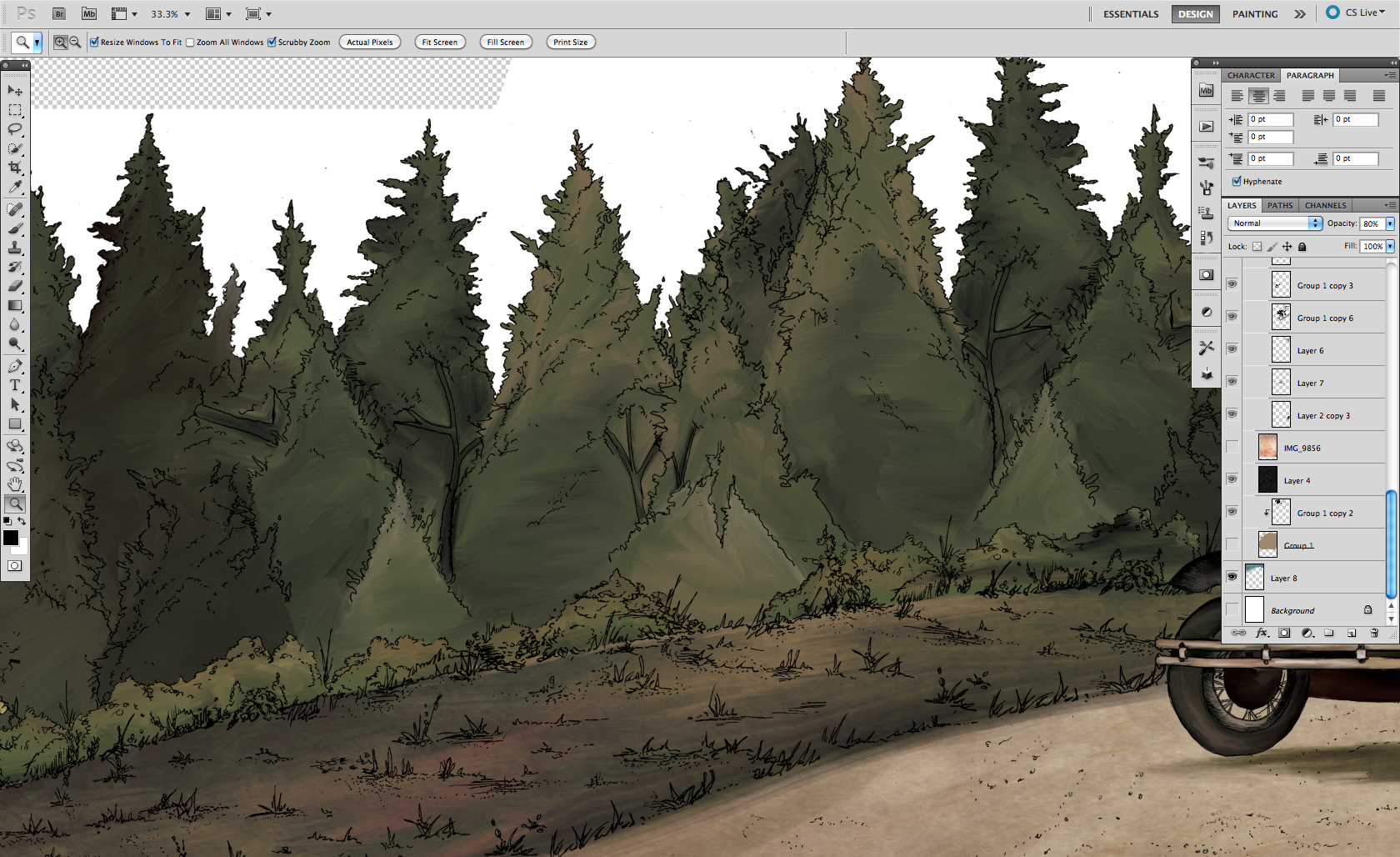1400x857 pixels.
Task: Click Zoom In icon in options bar
Action: tap(60, 43)
